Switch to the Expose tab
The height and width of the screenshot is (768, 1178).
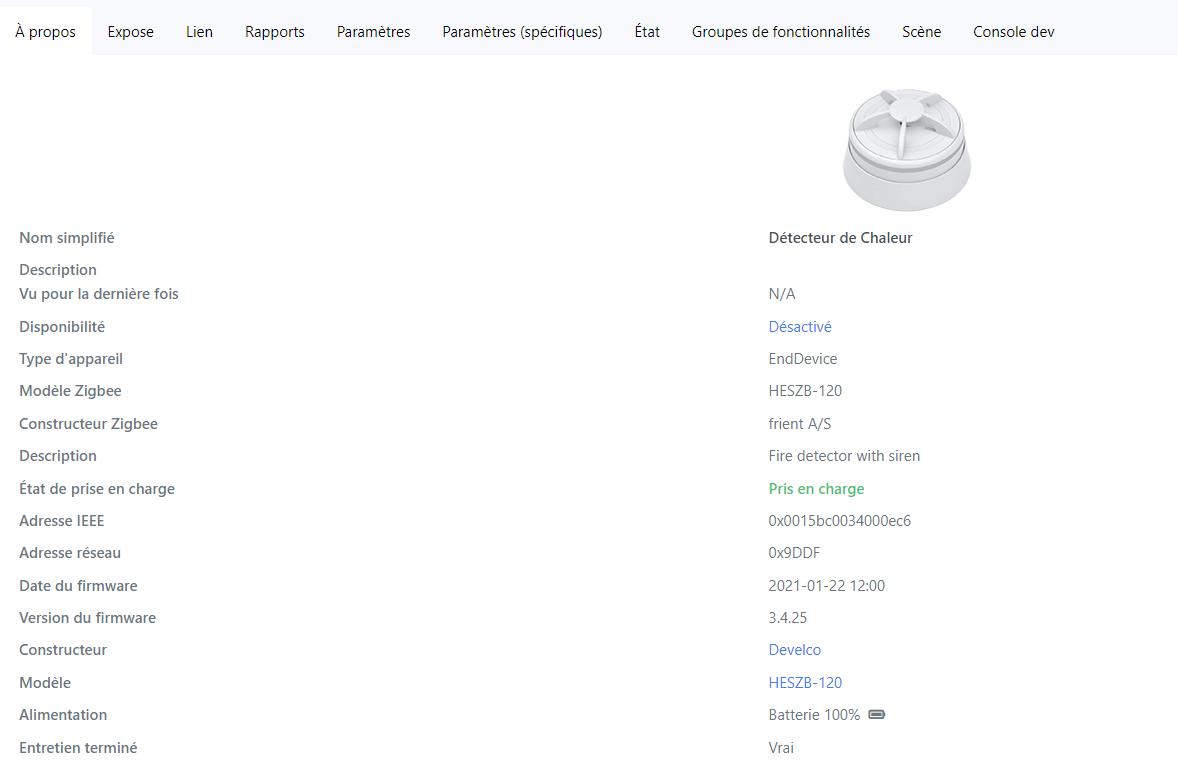click(x=131, y=32)
